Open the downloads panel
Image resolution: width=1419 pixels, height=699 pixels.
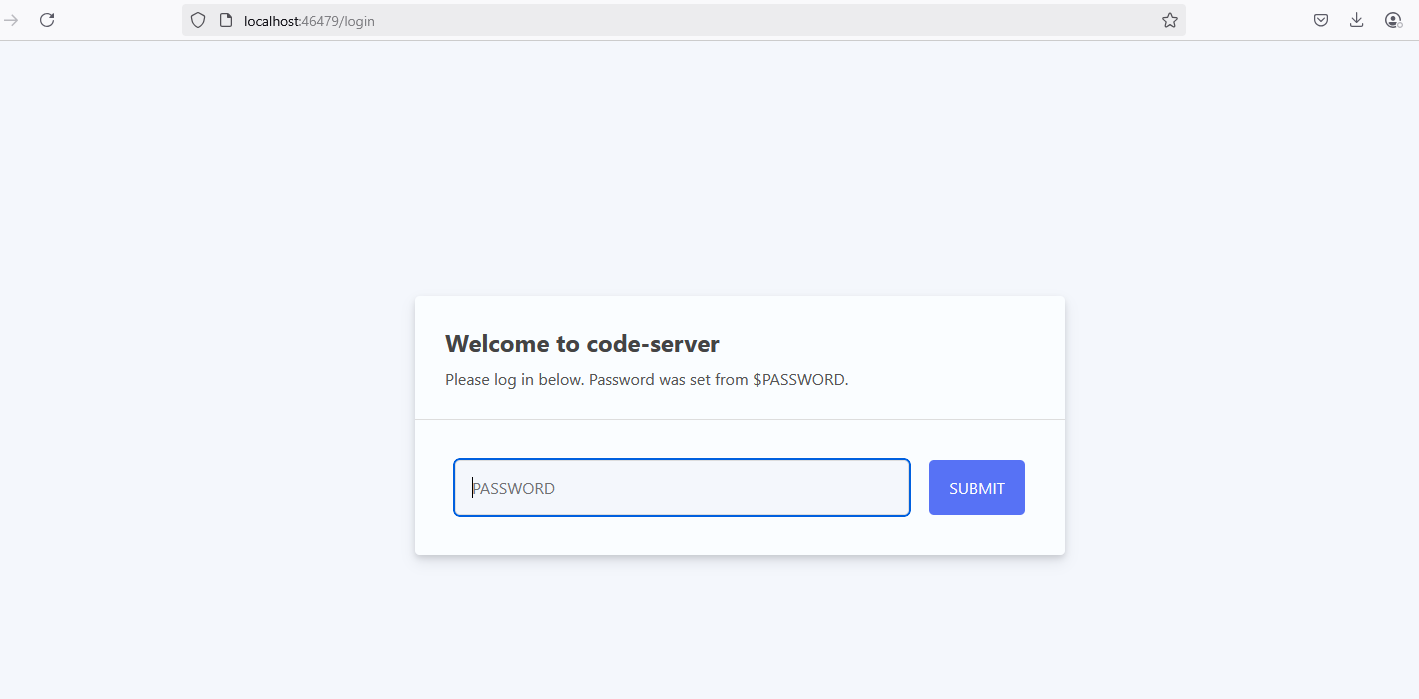point(1356,20)
